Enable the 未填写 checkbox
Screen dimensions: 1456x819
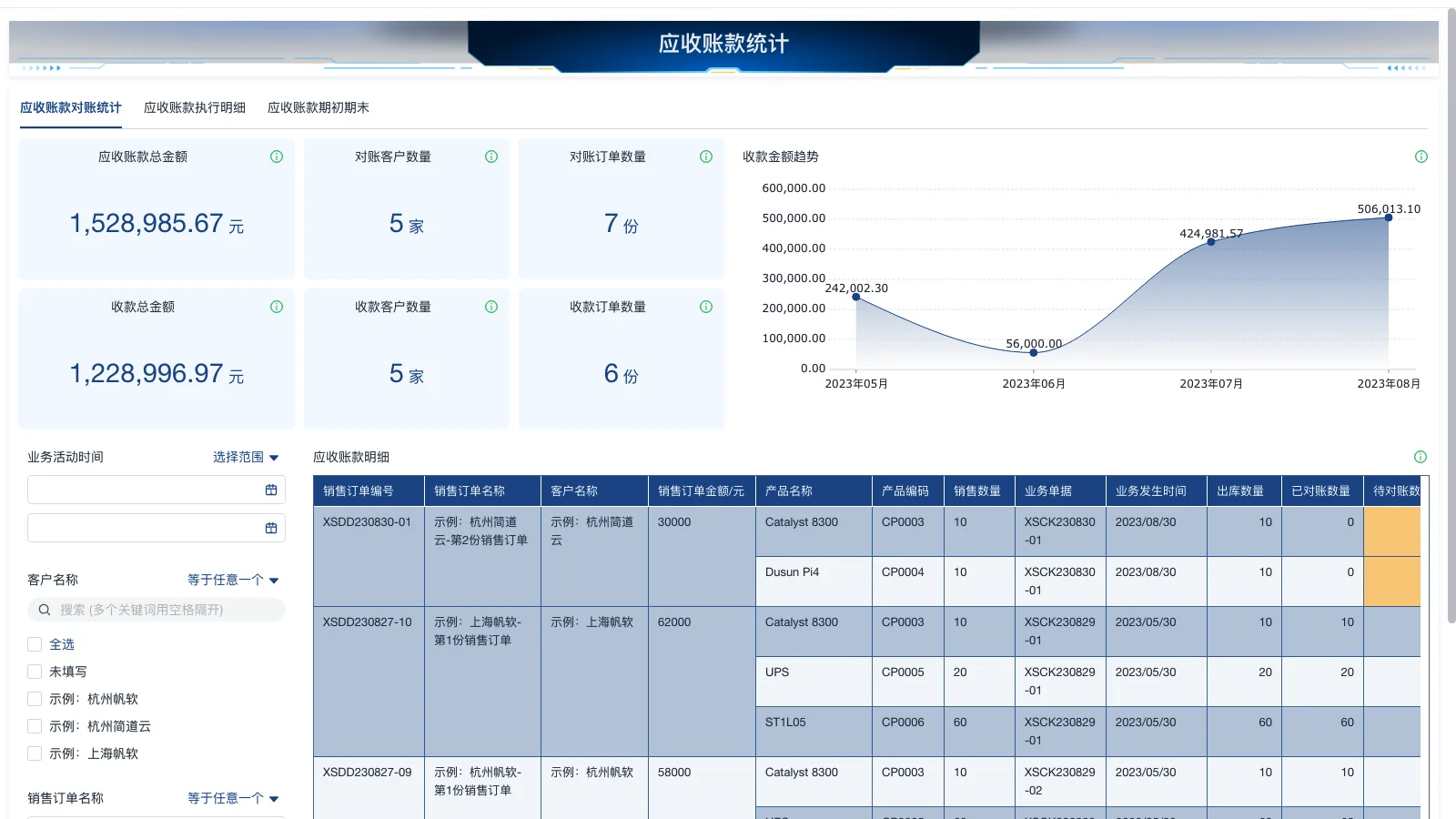pyautogui.click(x=34, y=671)
